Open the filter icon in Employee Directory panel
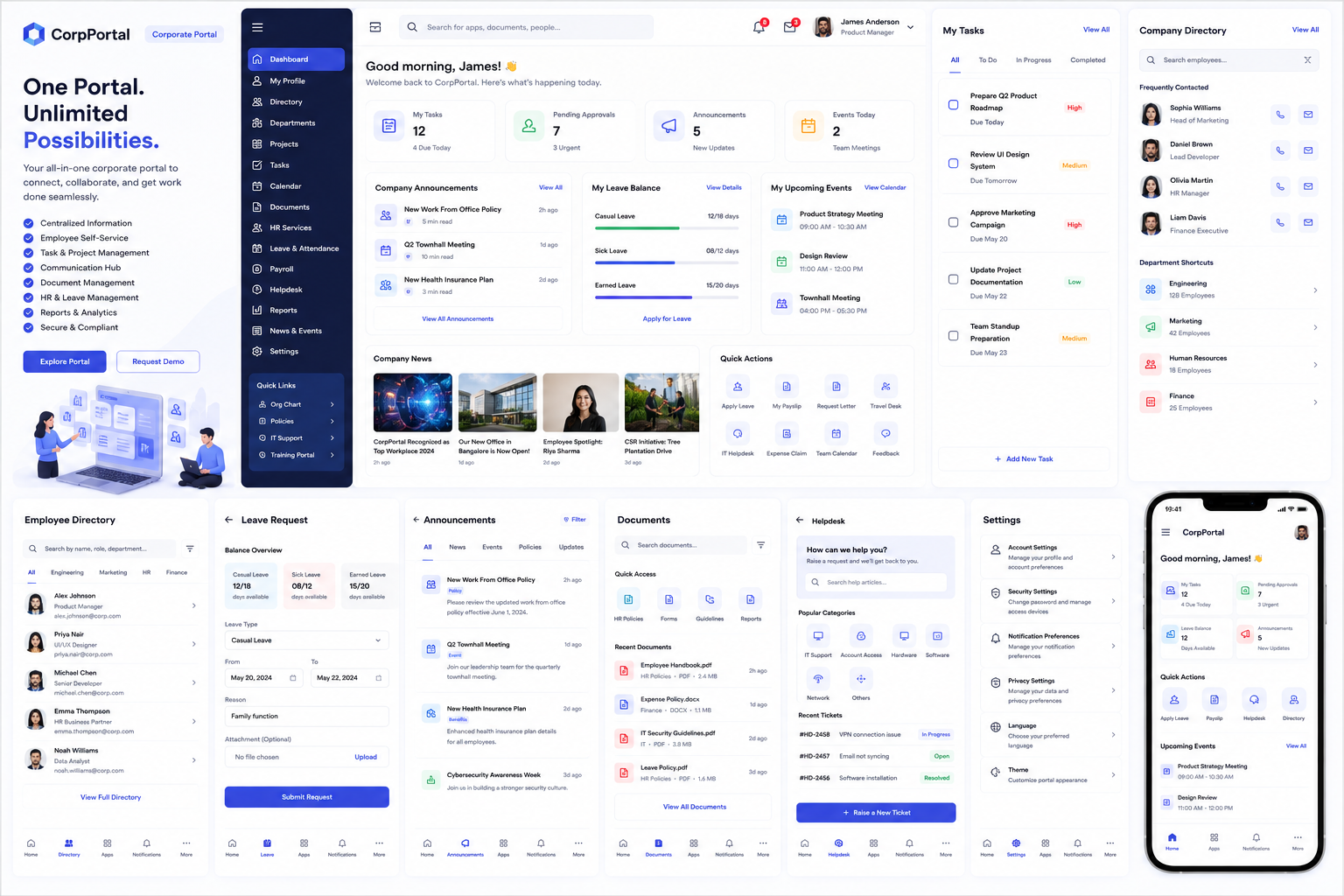The width and height of the screenshot is (1344, 896). [x=190, y=549]
